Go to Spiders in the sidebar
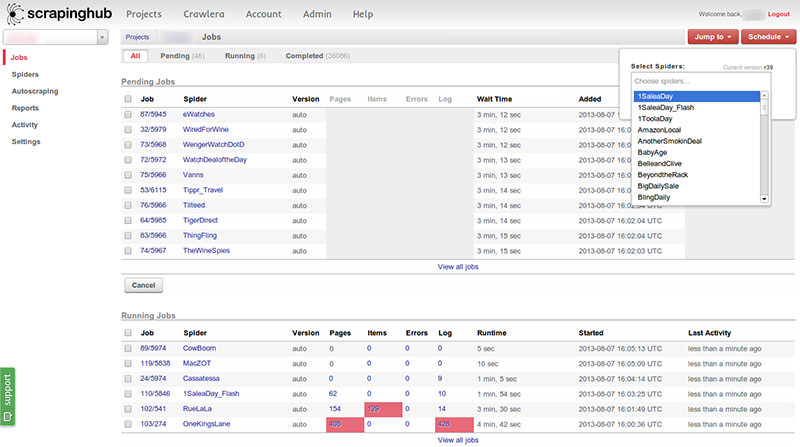Screen dimensions: 800x447 pos(26,74)
